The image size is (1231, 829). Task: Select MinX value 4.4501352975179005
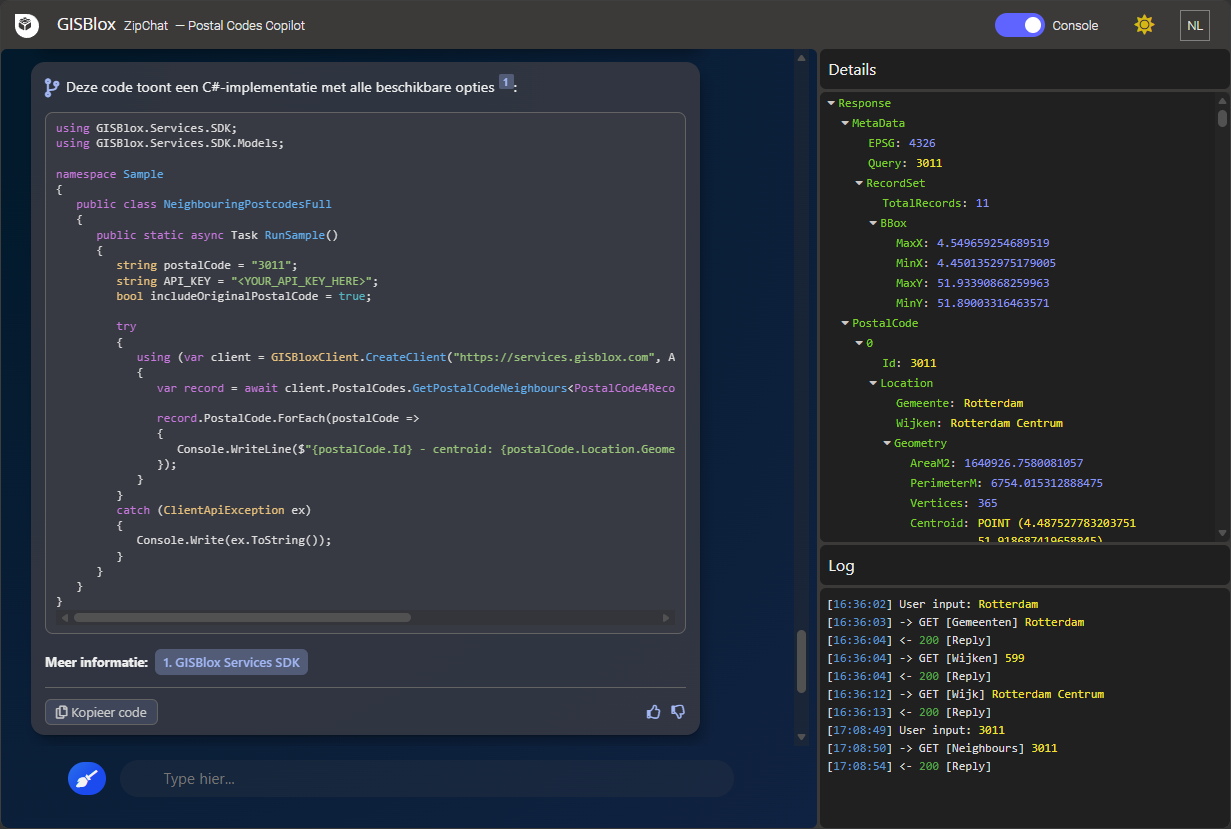coord(996,263)
